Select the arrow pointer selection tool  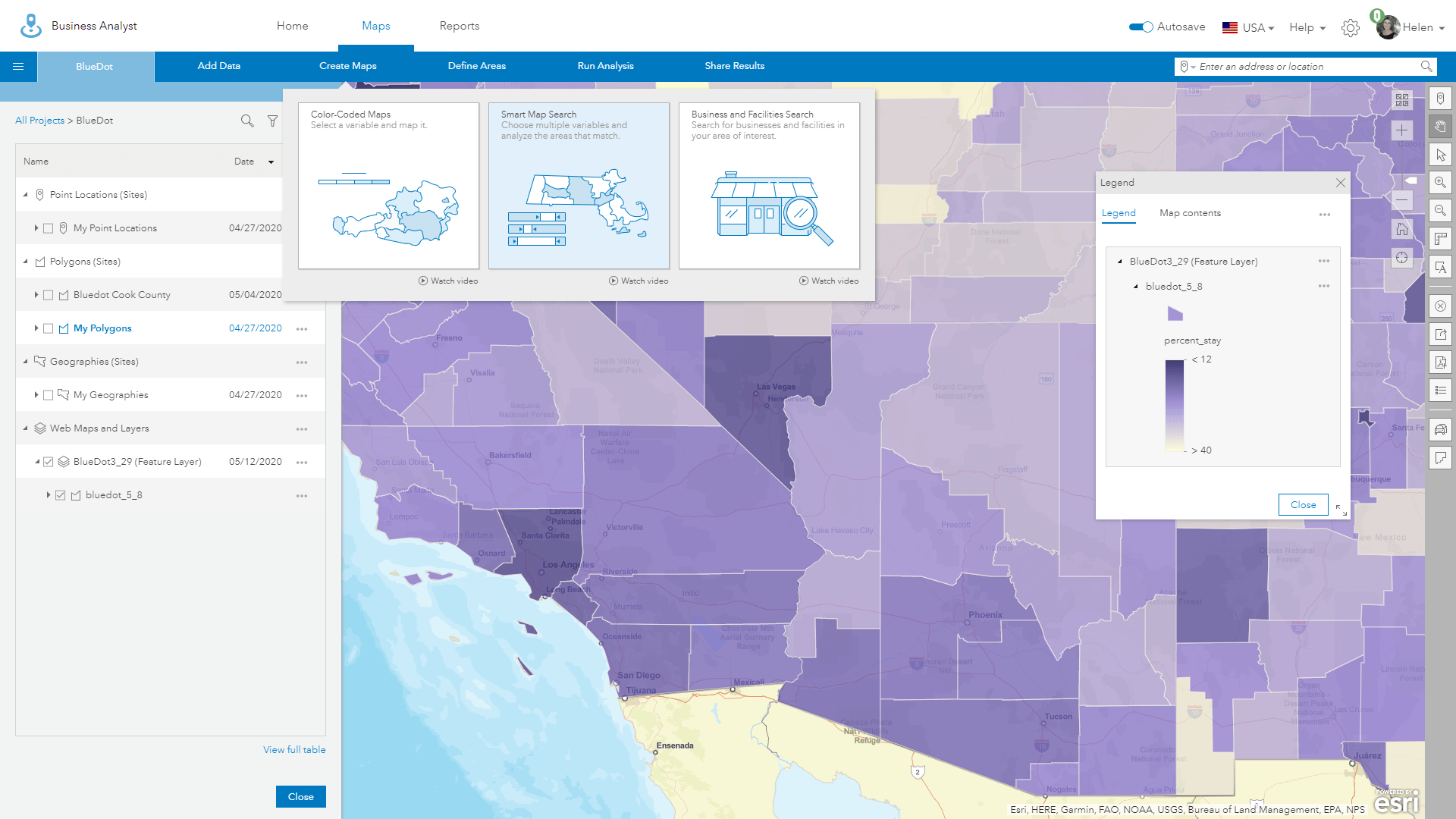(1440, 155)
